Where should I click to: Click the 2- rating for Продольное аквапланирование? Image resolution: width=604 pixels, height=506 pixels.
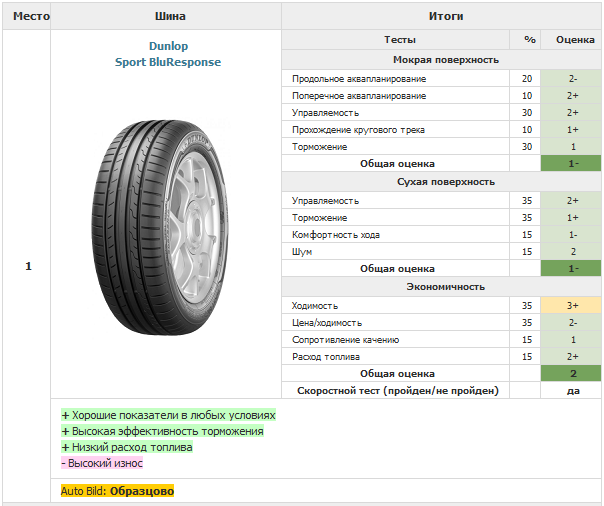[571, 79]
